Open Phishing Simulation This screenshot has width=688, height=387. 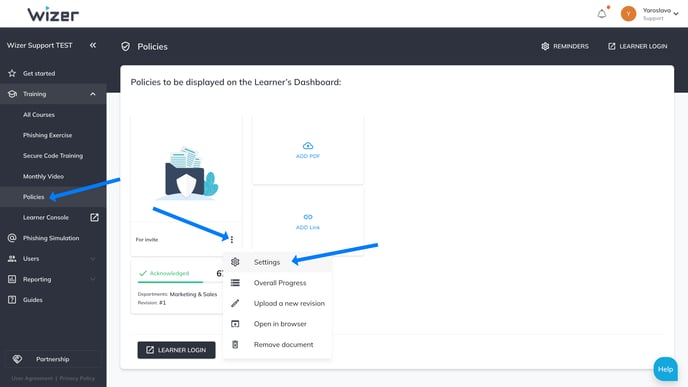pos(51,238)
